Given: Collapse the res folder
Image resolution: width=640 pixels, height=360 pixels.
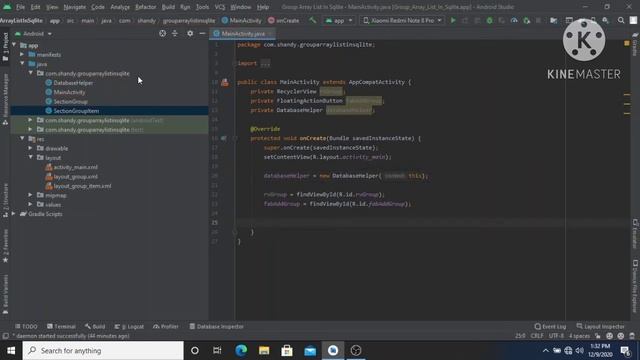Looking at the screenshot, I should click(x=22, y=139).
